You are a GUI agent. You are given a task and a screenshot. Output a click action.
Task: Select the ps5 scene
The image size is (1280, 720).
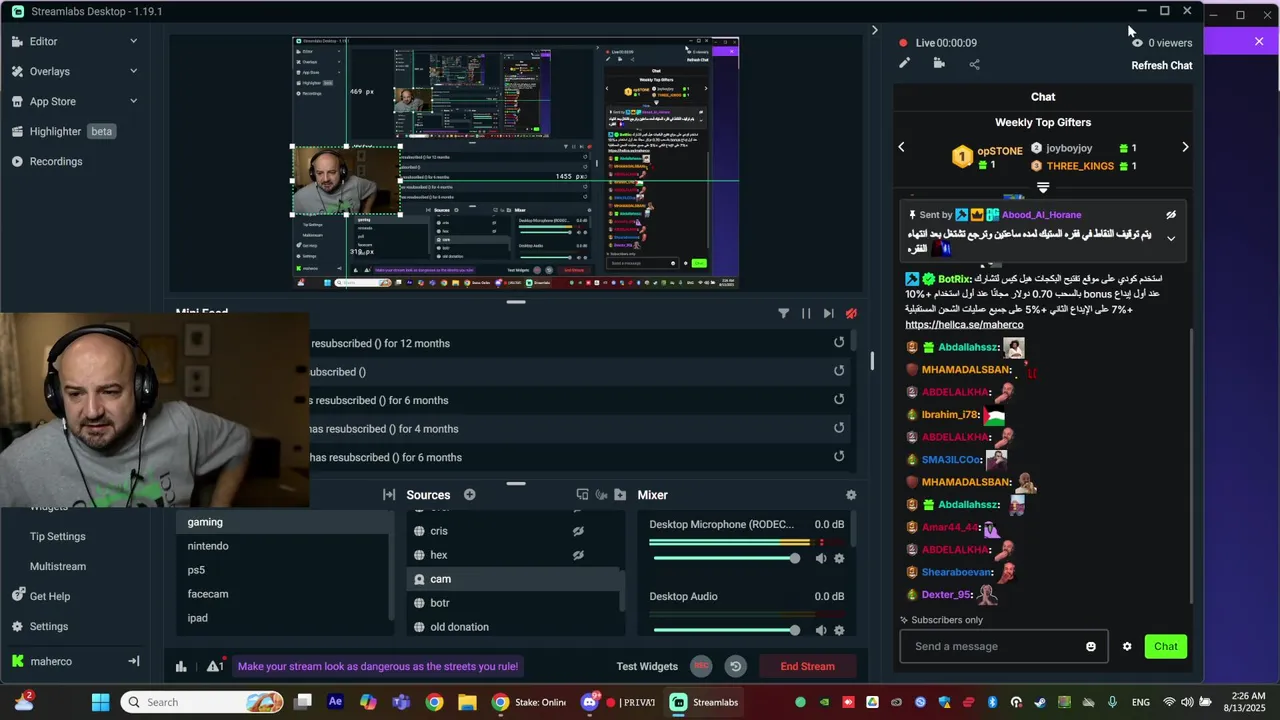(286, 570)
